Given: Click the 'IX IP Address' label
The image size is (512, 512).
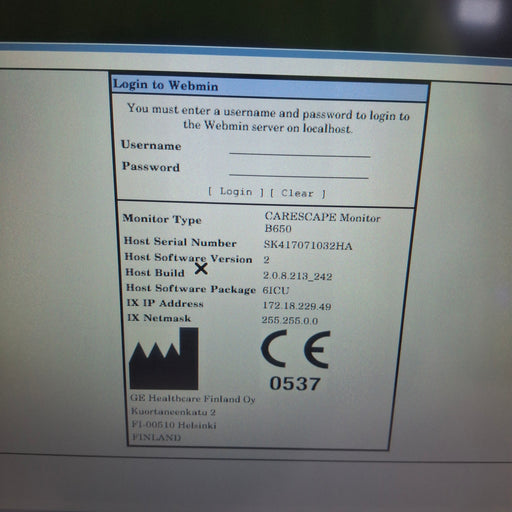Looking at the screenshot, I should [165, 303].
